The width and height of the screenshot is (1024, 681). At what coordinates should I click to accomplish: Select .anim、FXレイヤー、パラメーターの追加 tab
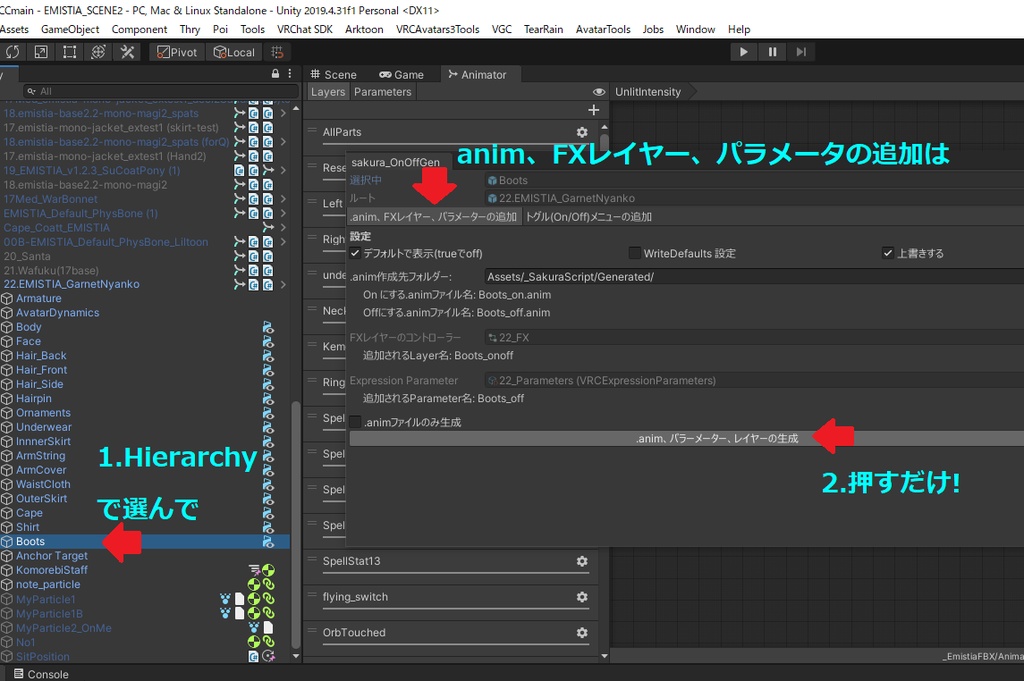pos(434,217)
